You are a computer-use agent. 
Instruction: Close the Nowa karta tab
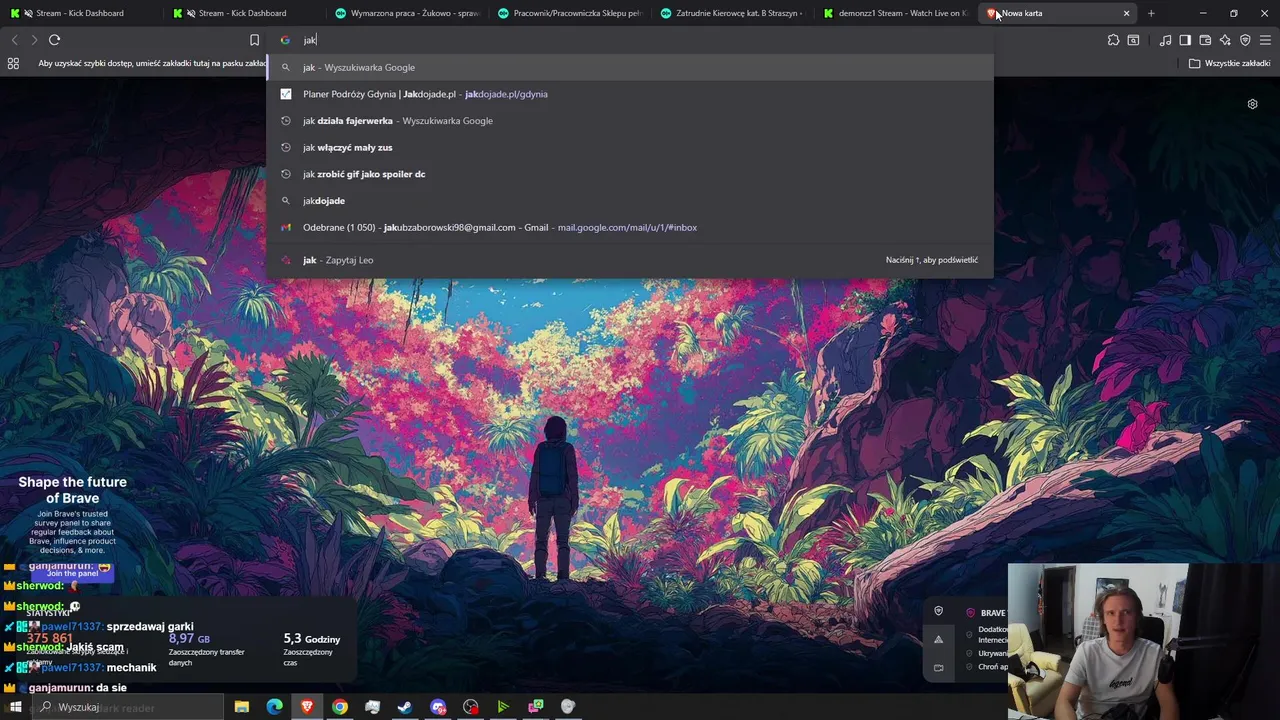coord(1127,13)
